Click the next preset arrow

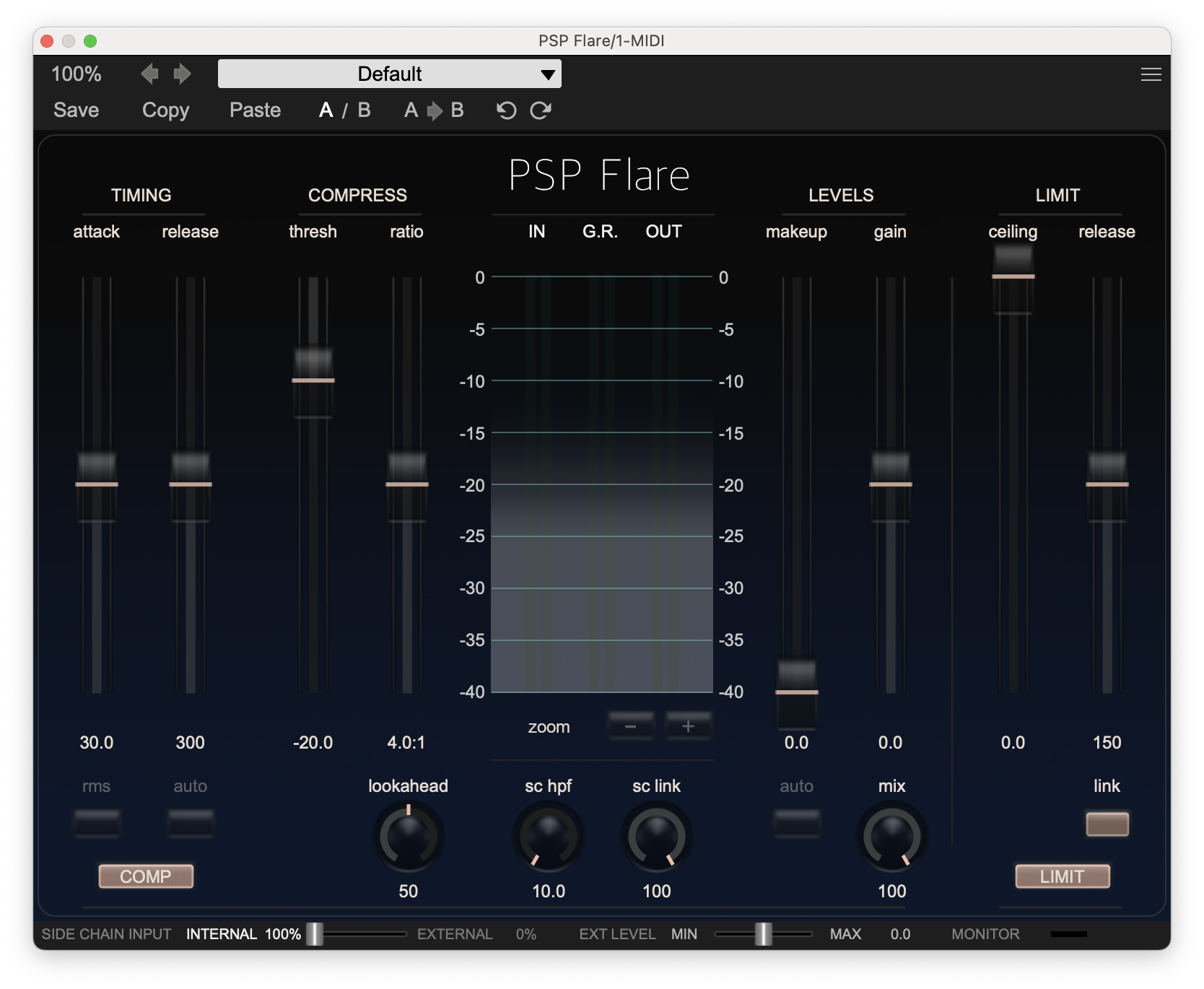click(182, 74)
